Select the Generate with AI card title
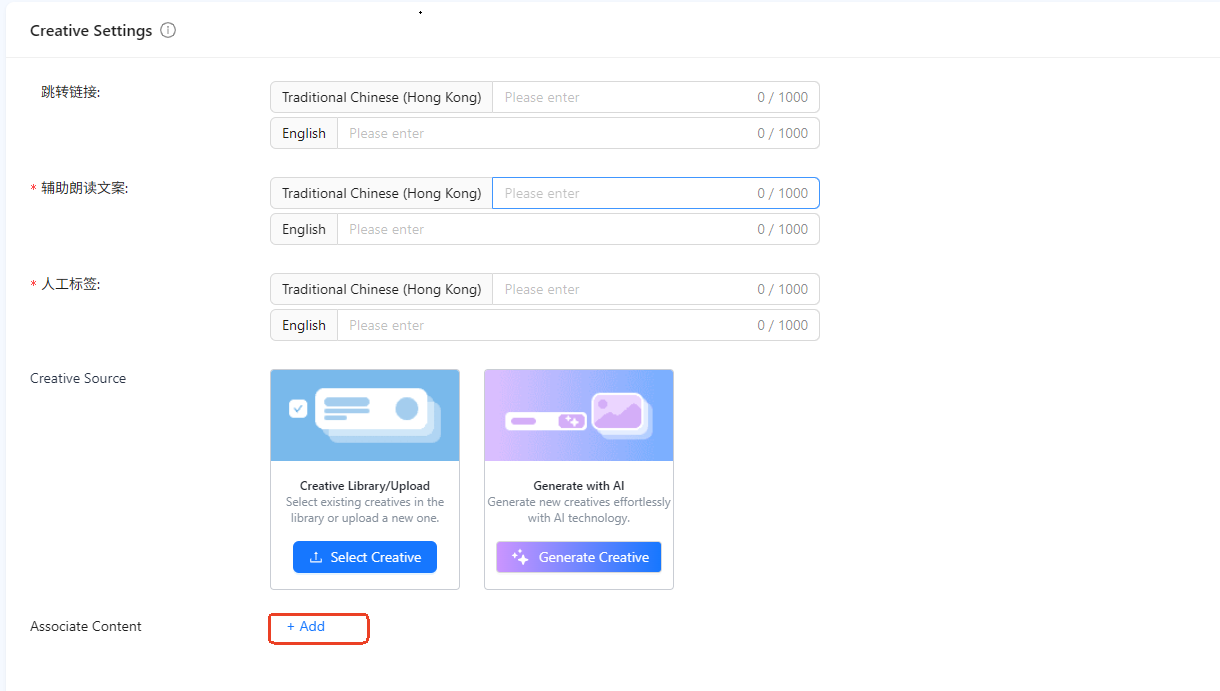 (x=579, y=486)
